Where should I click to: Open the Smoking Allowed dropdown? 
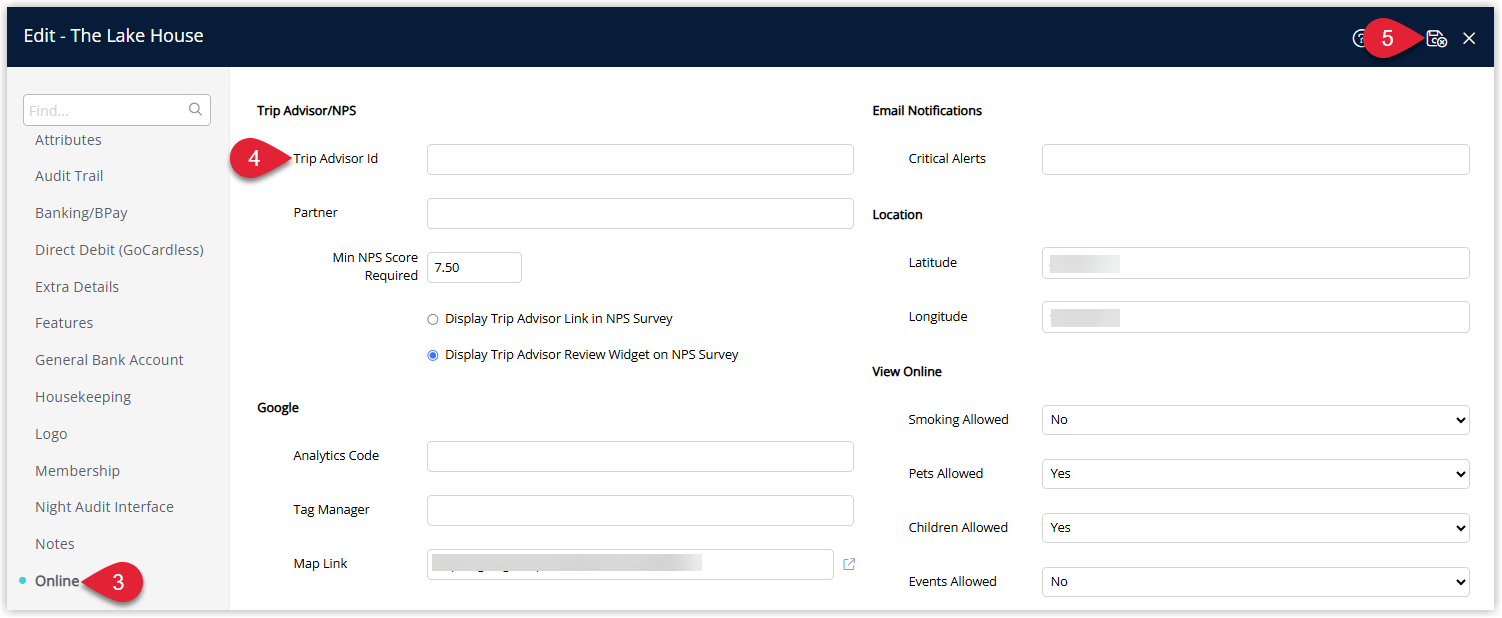point(1255,420)
